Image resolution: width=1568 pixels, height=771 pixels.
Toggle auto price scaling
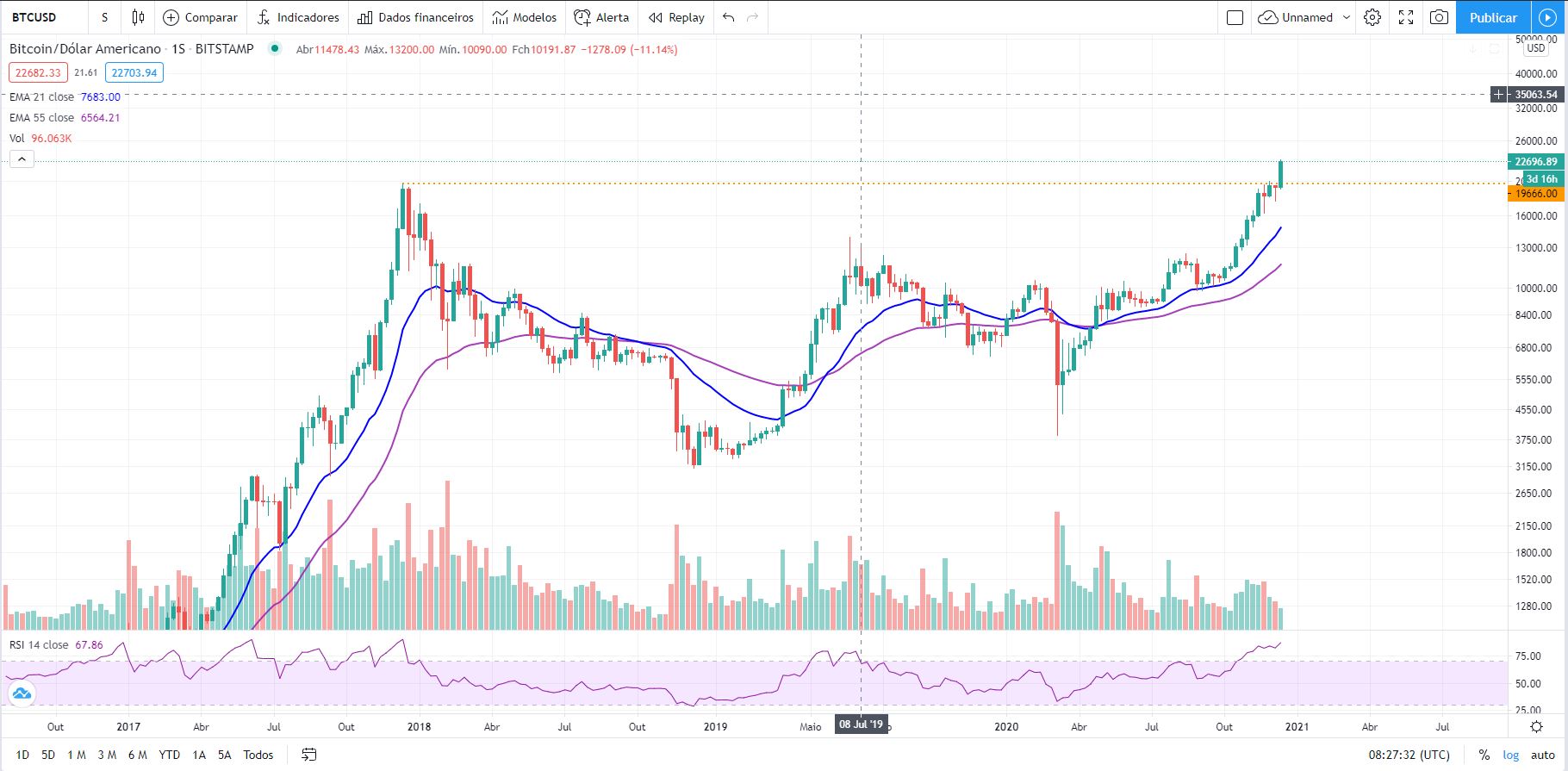(x=1542, y=755)
